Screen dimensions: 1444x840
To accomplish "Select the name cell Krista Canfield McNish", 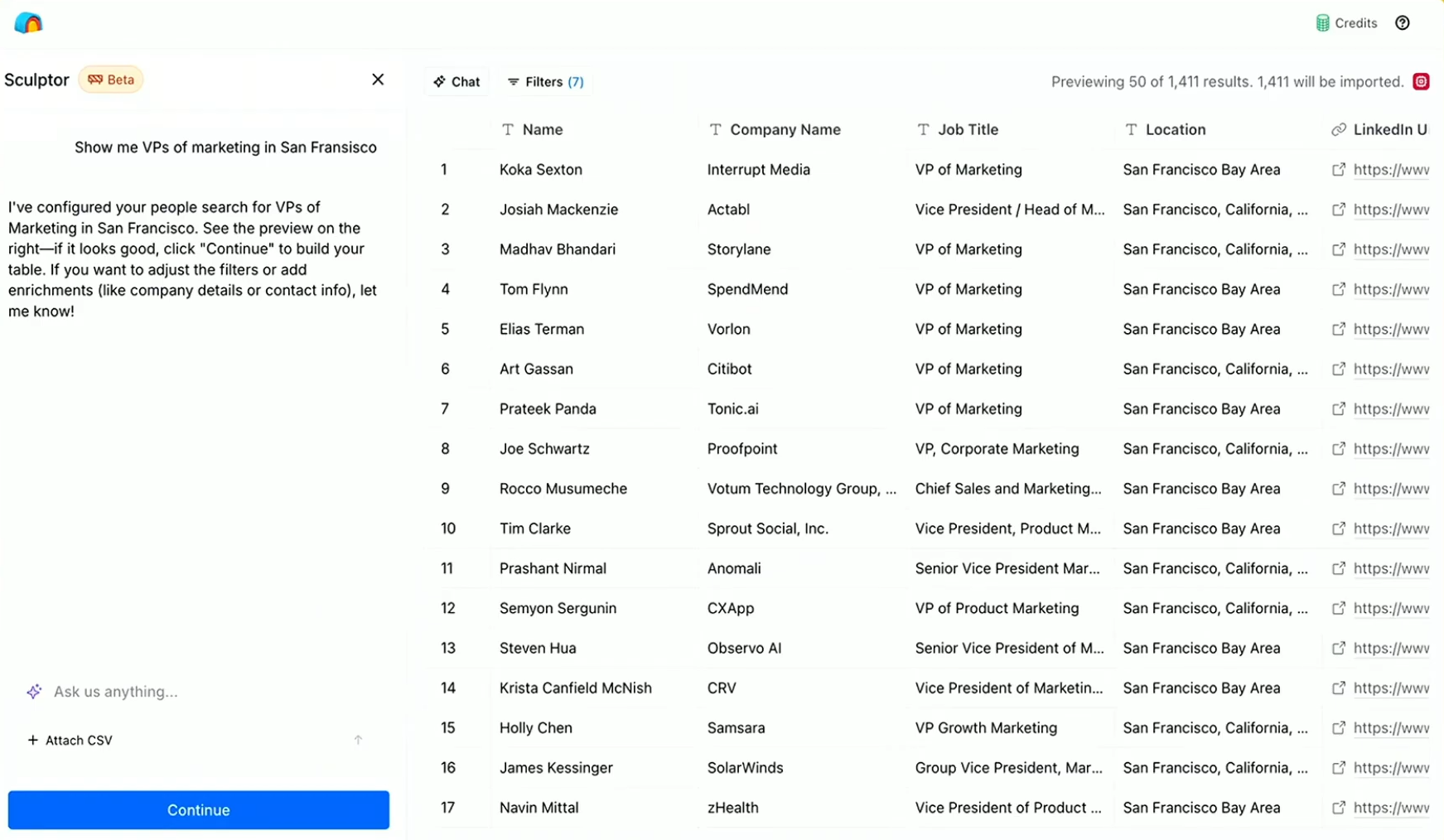I will (x=576, y=688).
